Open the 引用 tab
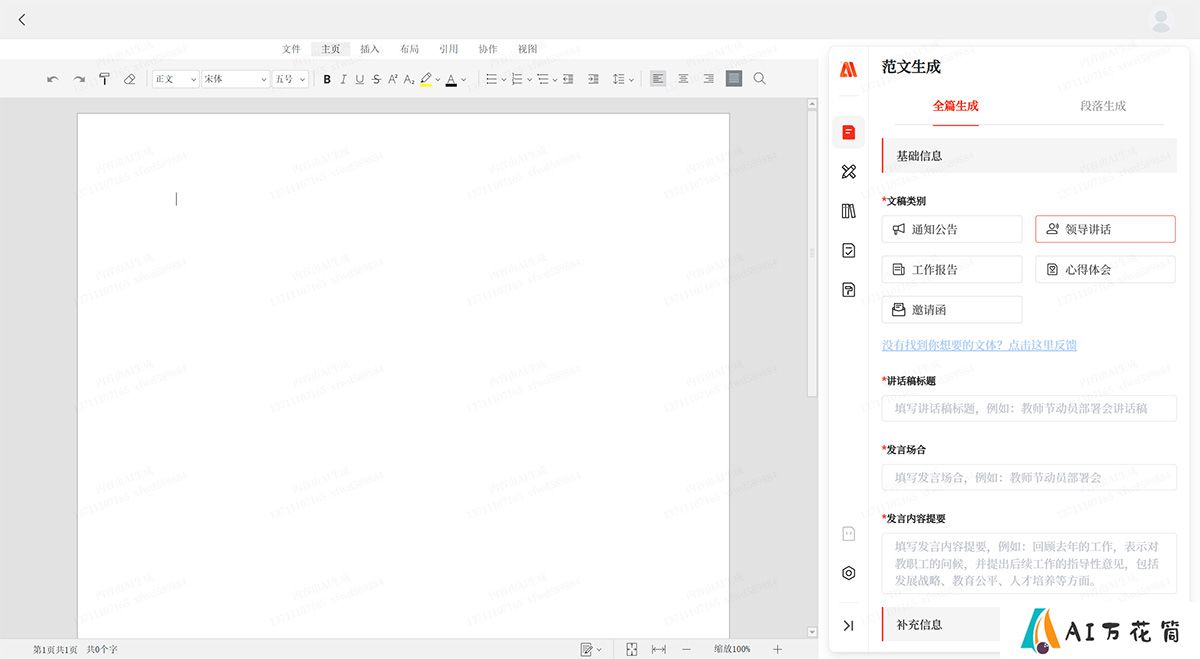The image size is (1200, 659). (449, 49)
